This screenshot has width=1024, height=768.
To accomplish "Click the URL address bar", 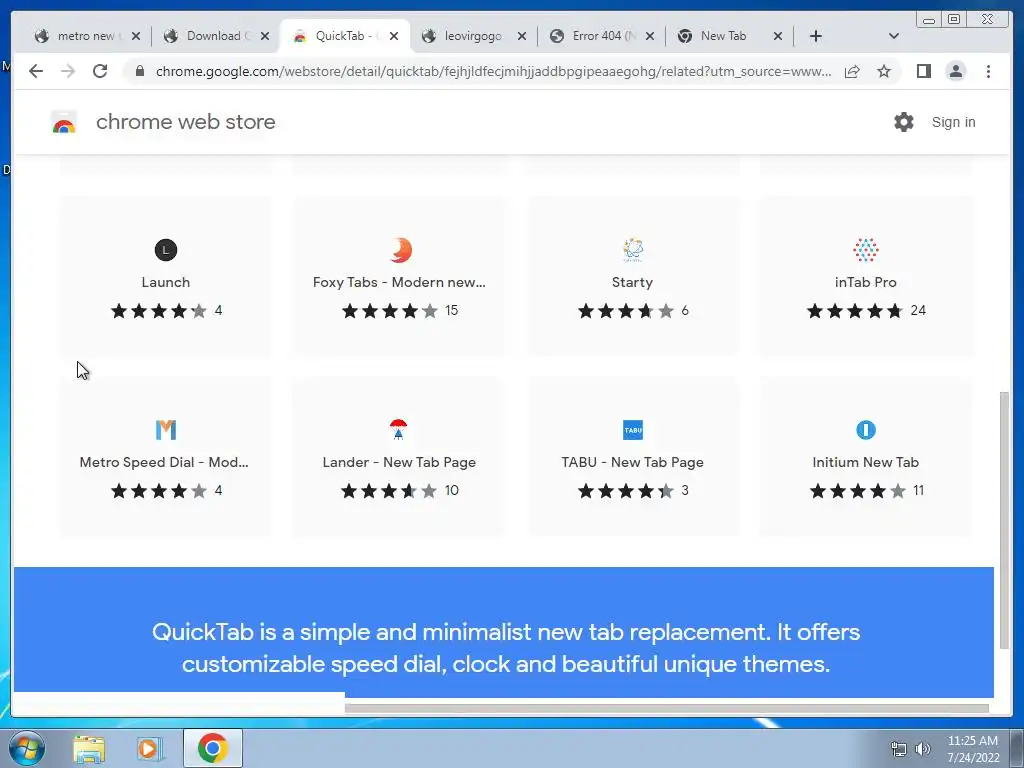I will 493,71.
